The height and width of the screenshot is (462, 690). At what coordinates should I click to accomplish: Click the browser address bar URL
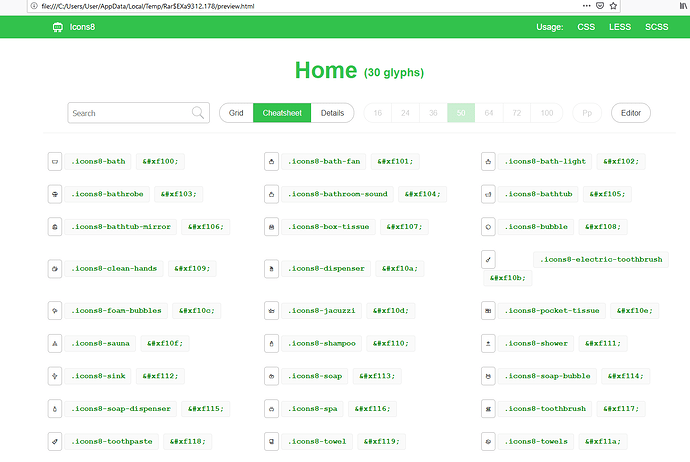[148, 6]
